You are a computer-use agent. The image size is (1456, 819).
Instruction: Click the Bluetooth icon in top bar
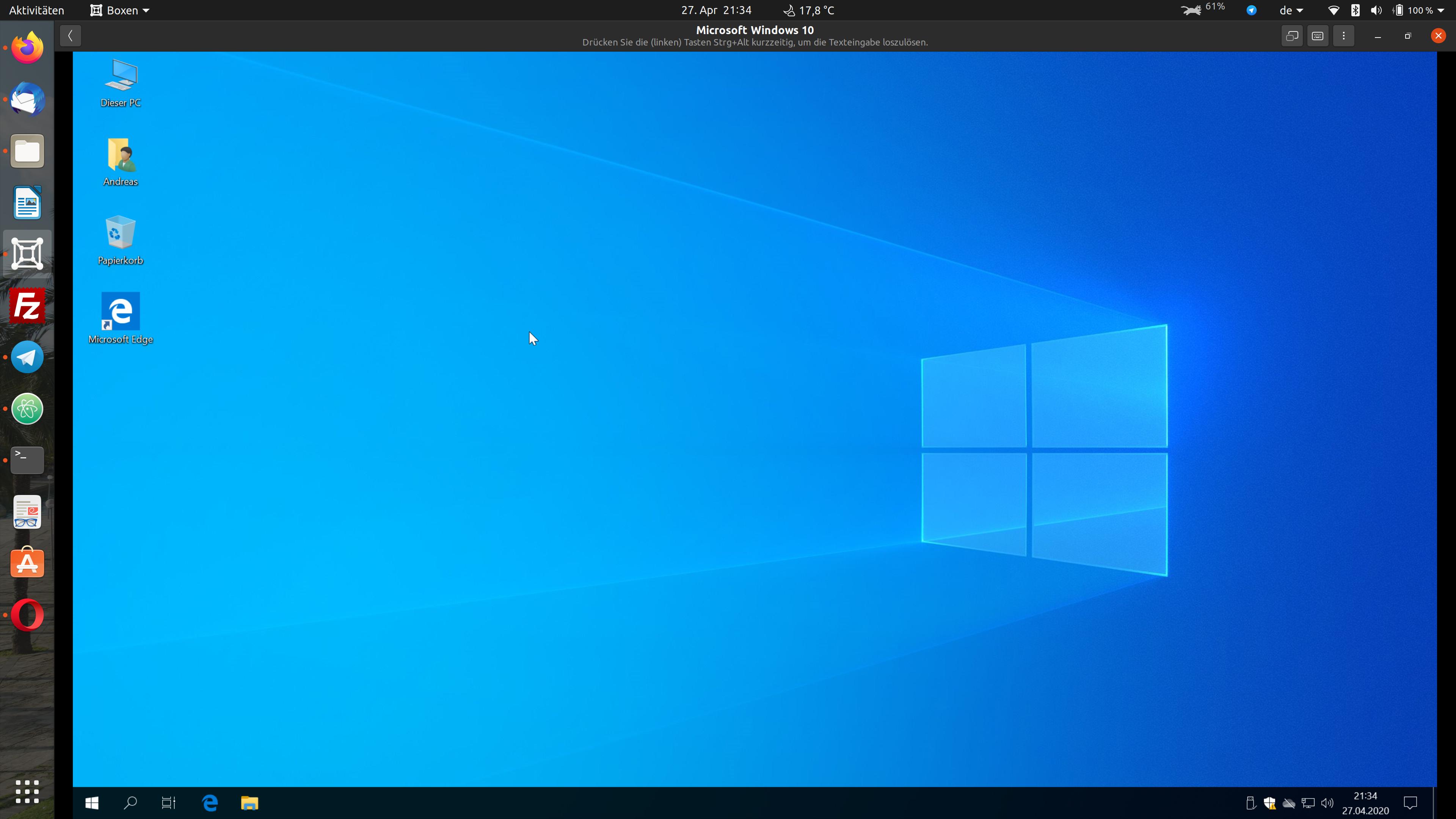(1356, 10)
